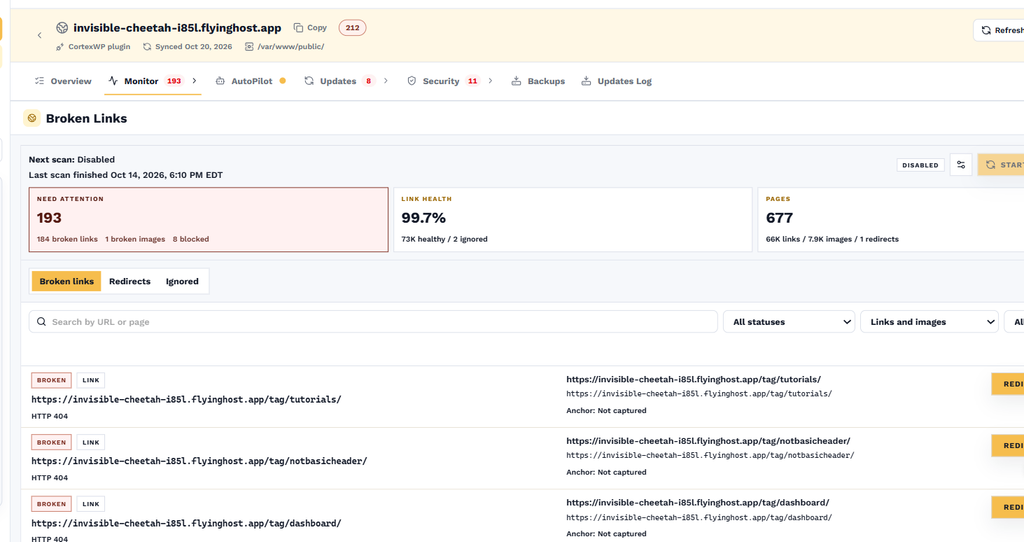This screenshot has width=1024, height=542.
Task: Click the HTTP 404 status under the tutorials URL
Action: (x=50, y=416)
